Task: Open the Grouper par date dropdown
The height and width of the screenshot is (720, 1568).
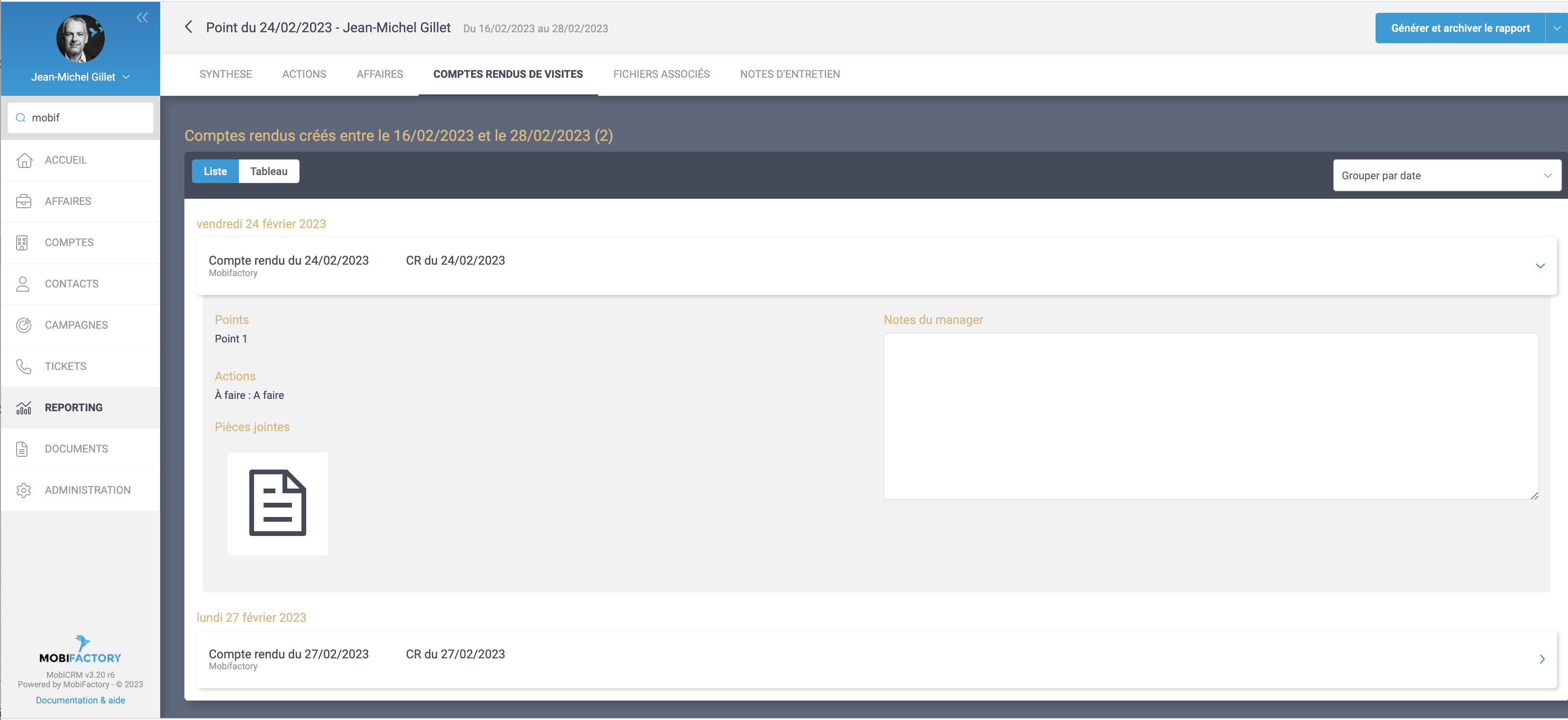Action: coord(1446,175)
